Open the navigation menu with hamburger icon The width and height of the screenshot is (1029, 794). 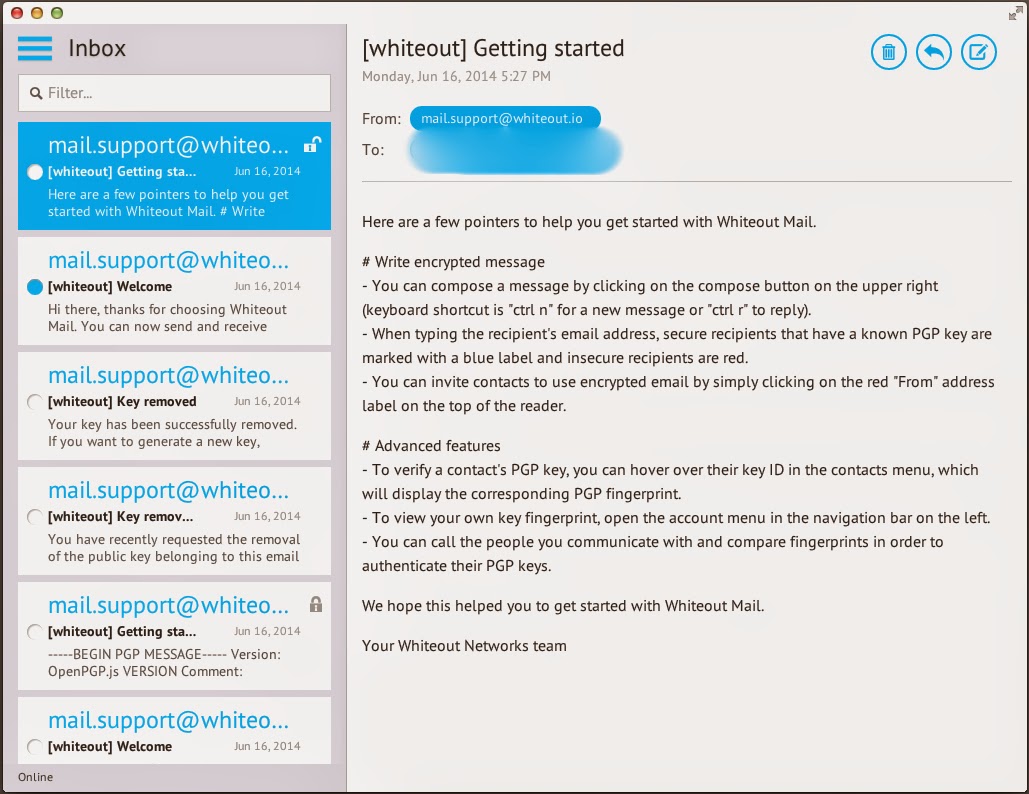coord(35,46)
